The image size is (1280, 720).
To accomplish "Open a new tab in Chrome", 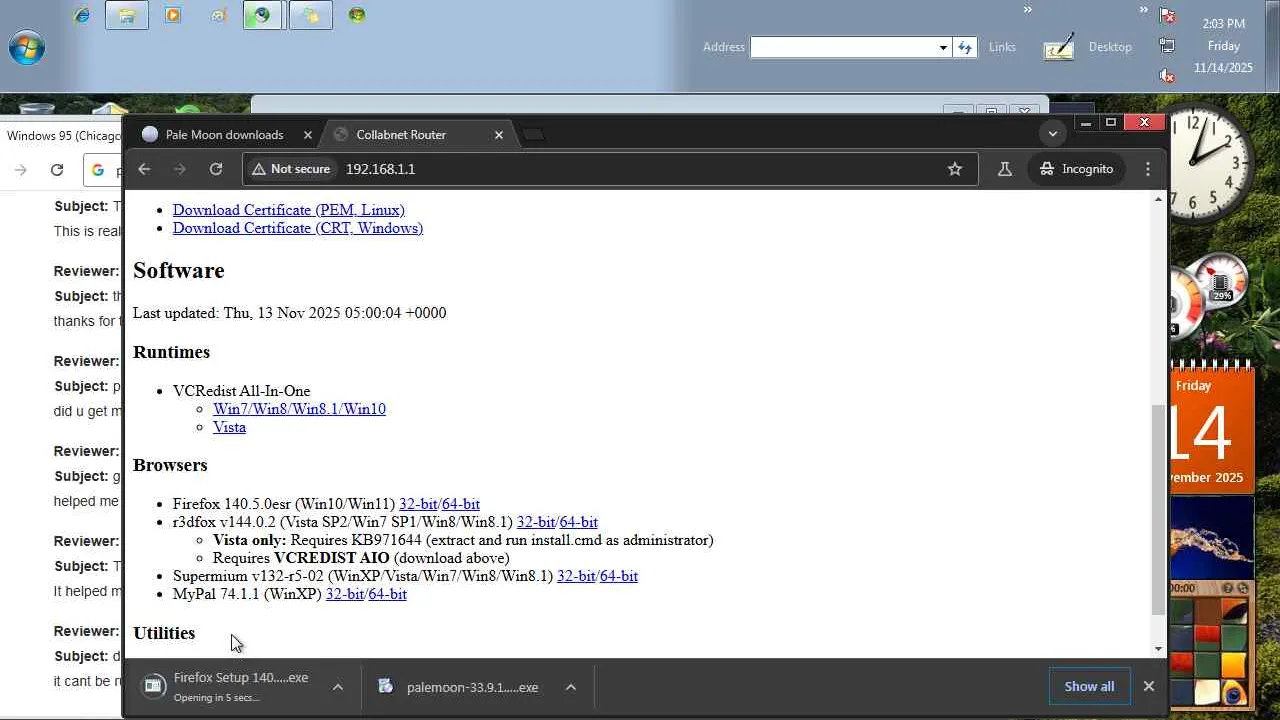I will tap(534, 135).
